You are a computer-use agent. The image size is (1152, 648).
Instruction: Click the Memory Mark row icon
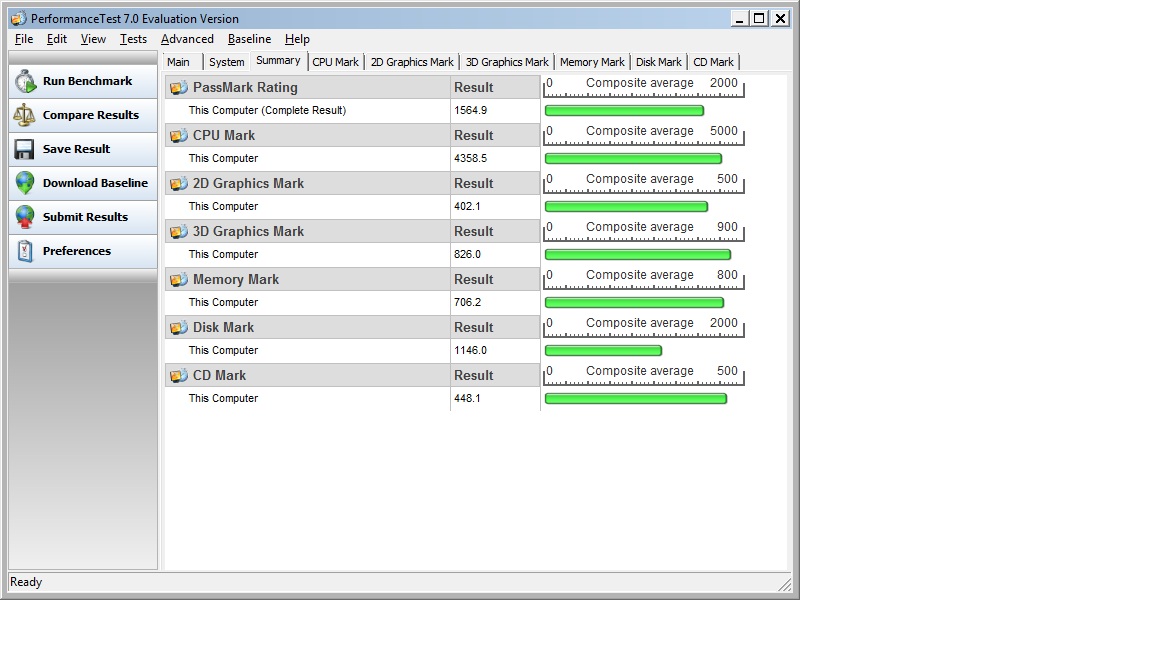(x=179, y=280)
